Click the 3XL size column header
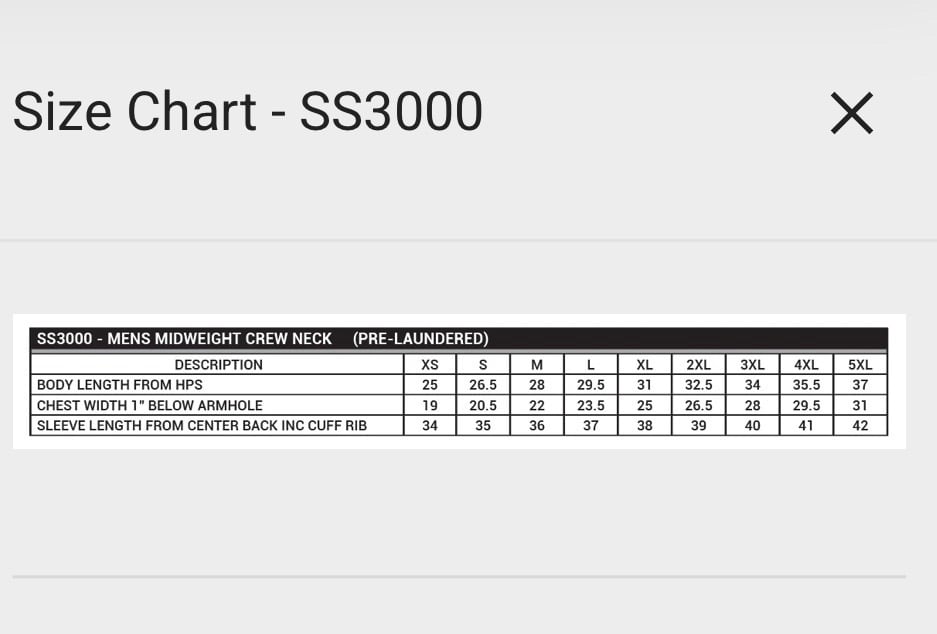937x634 pixels. tap(753, 365)
